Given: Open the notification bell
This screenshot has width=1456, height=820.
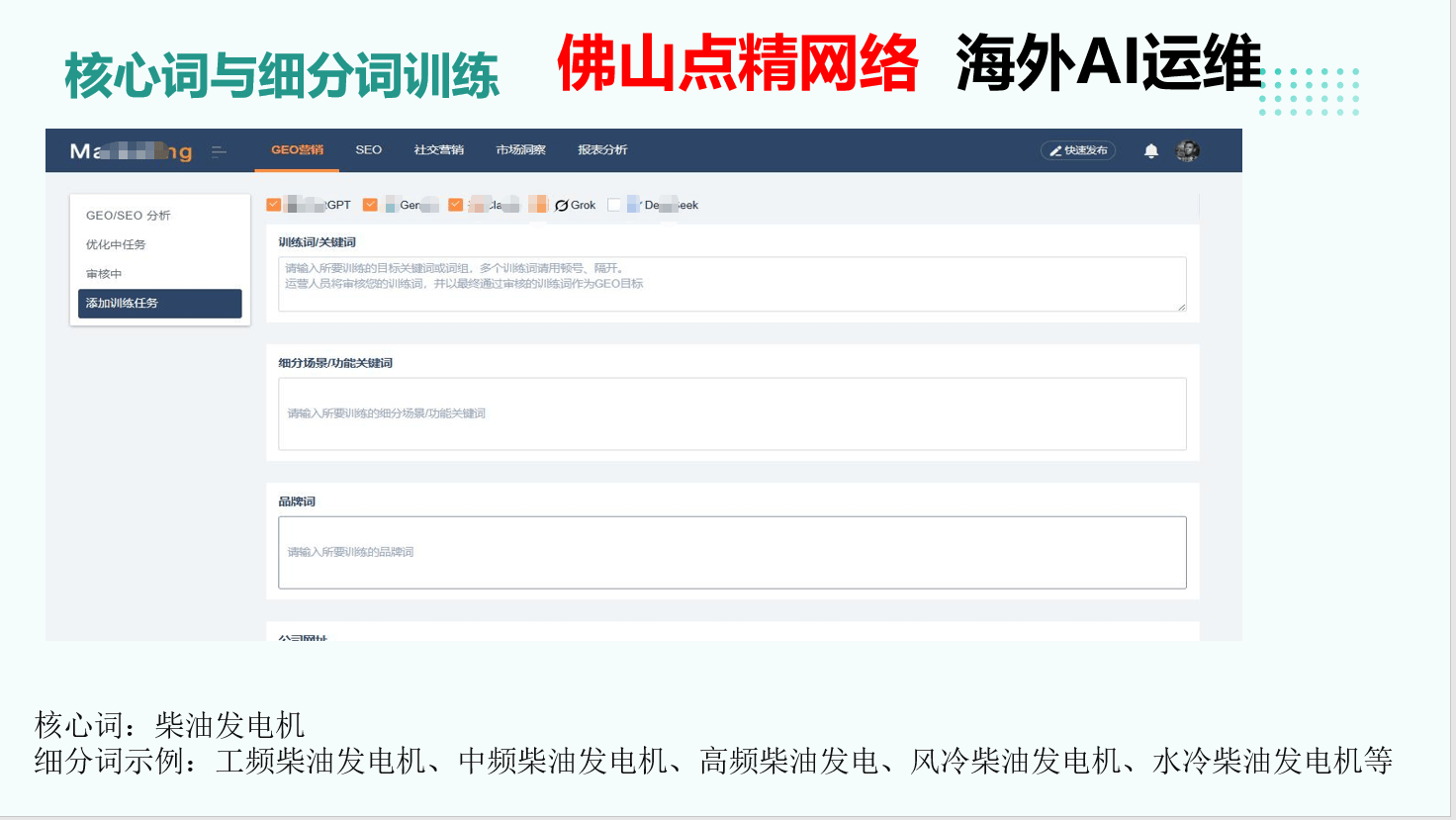Looking at the screenshot, I should (1150, 151).
